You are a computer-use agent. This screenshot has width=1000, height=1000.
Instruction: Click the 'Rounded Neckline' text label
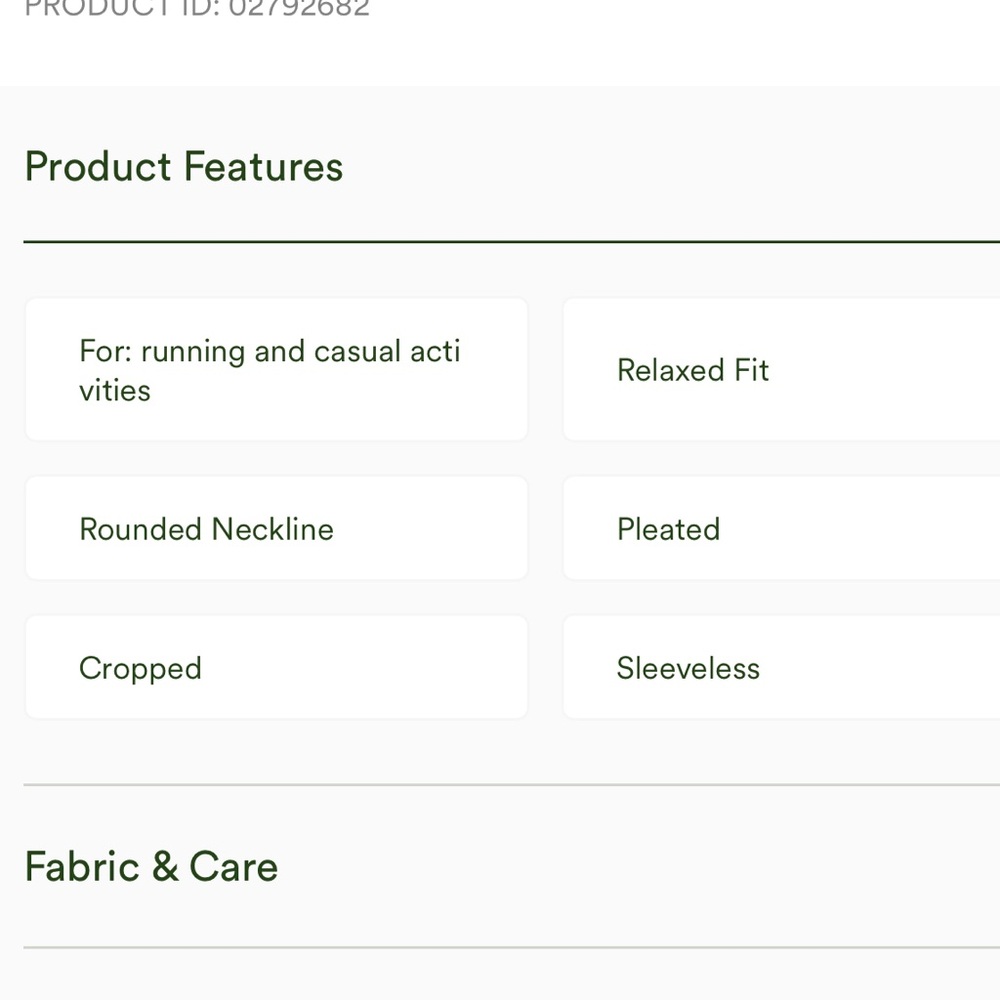207,529
